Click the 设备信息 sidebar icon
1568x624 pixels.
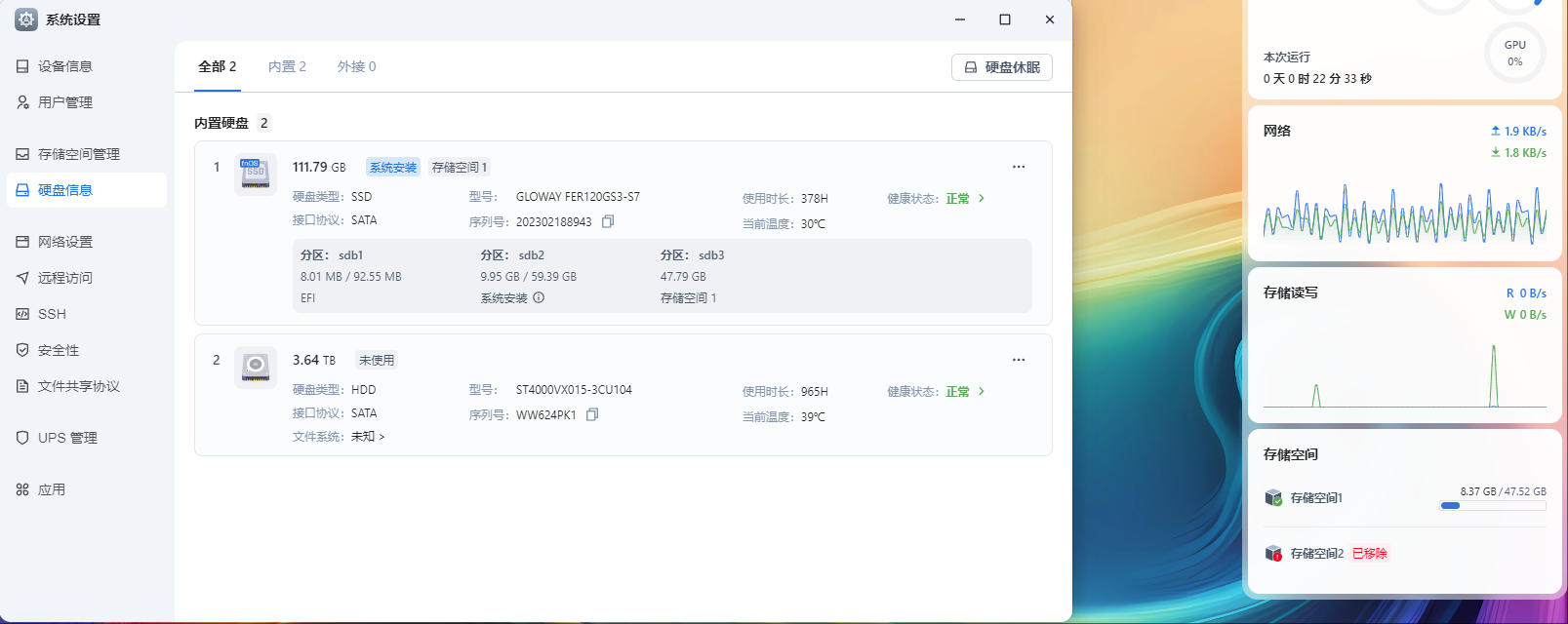pyautogui.click(x=22, y=66)
